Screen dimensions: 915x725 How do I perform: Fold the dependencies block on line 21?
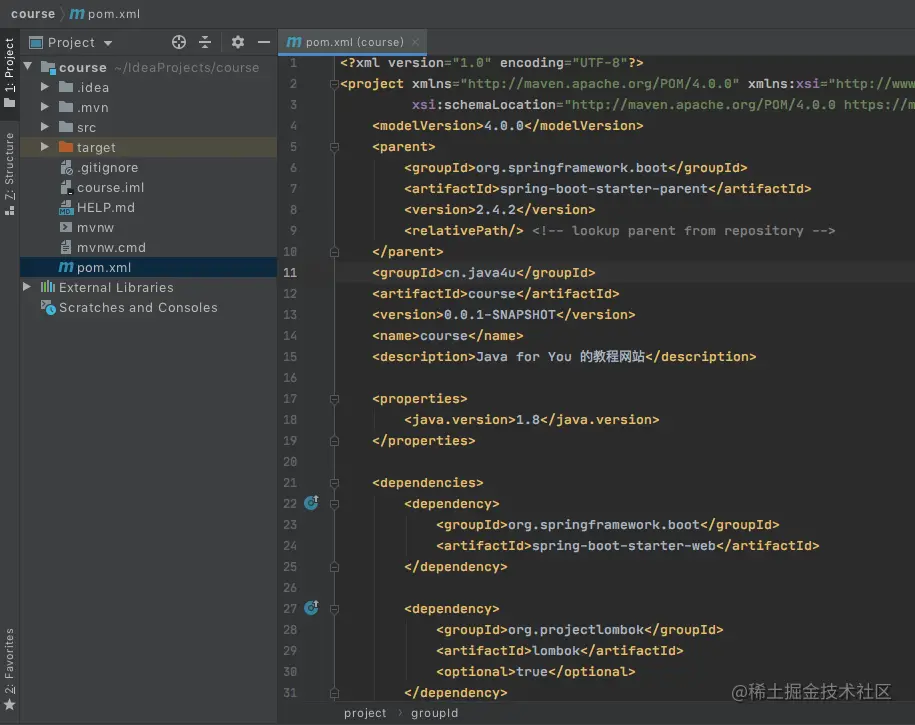[334, 483]
